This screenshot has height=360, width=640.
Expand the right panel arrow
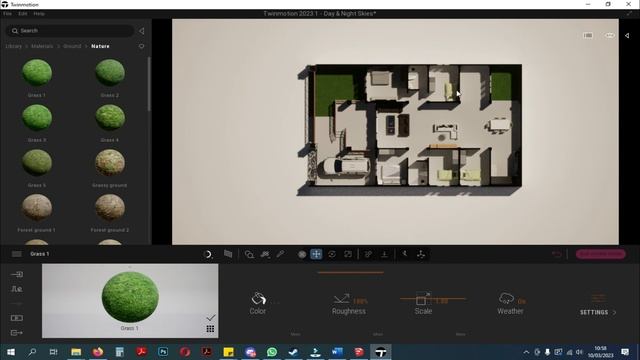coord(627,36)
